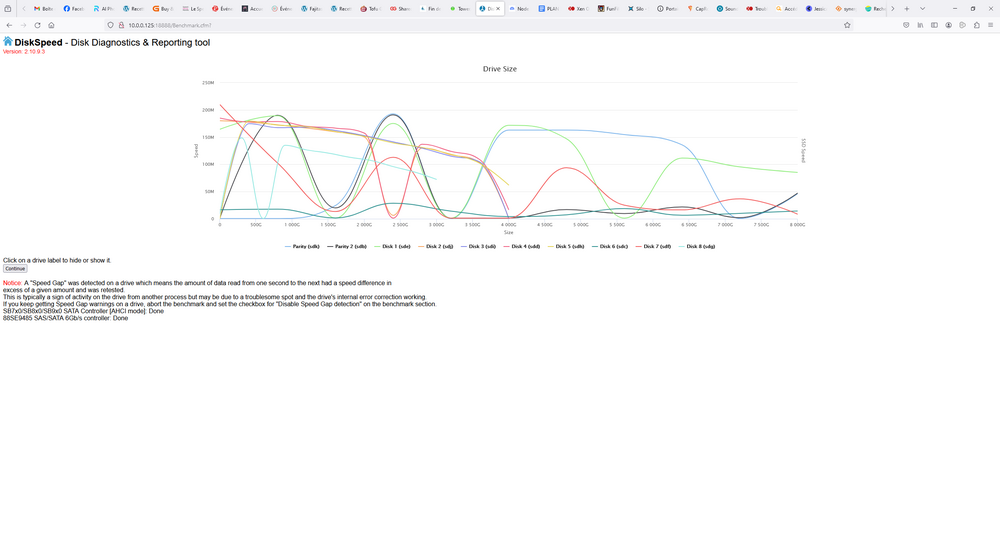Viewport: 1000px width, 550px height.
Task: Switch to the Gmail Boîte tab
Action: [43, 9]
